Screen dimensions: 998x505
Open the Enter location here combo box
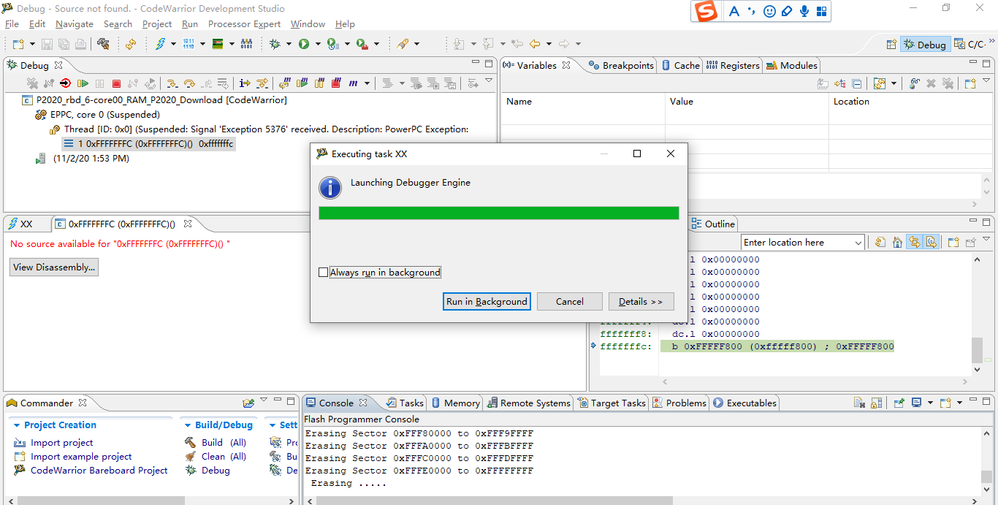point(803,243)
